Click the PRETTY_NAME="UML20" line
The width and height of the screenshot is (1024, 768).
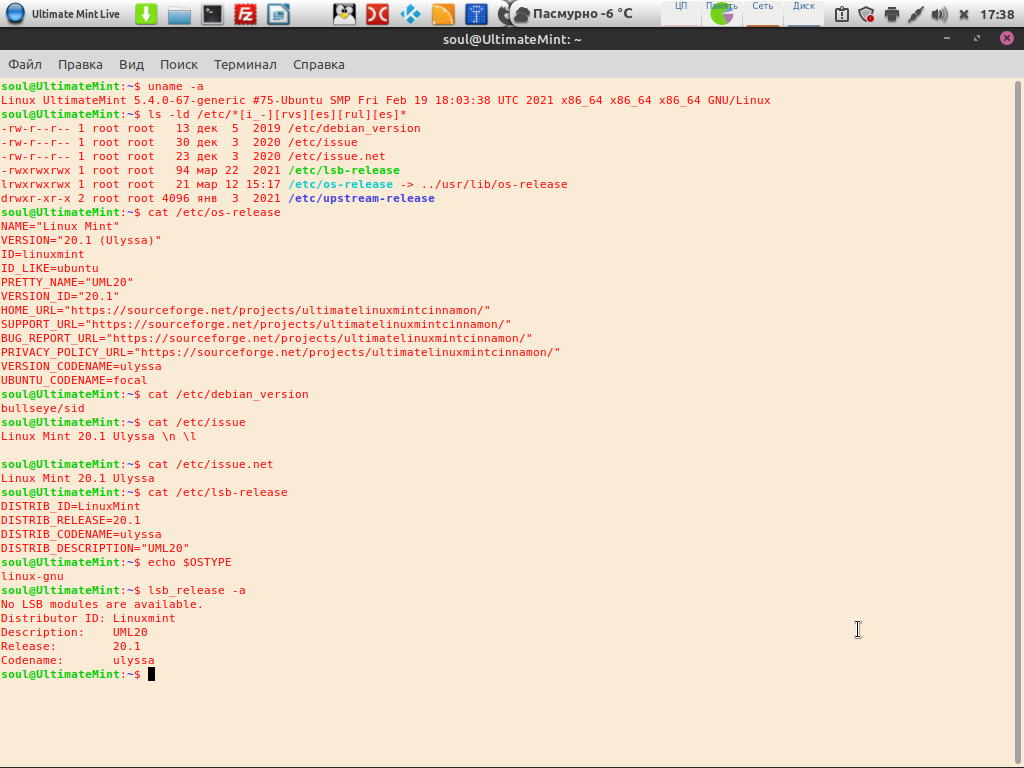pyautogui.click(x=67, y=283)
